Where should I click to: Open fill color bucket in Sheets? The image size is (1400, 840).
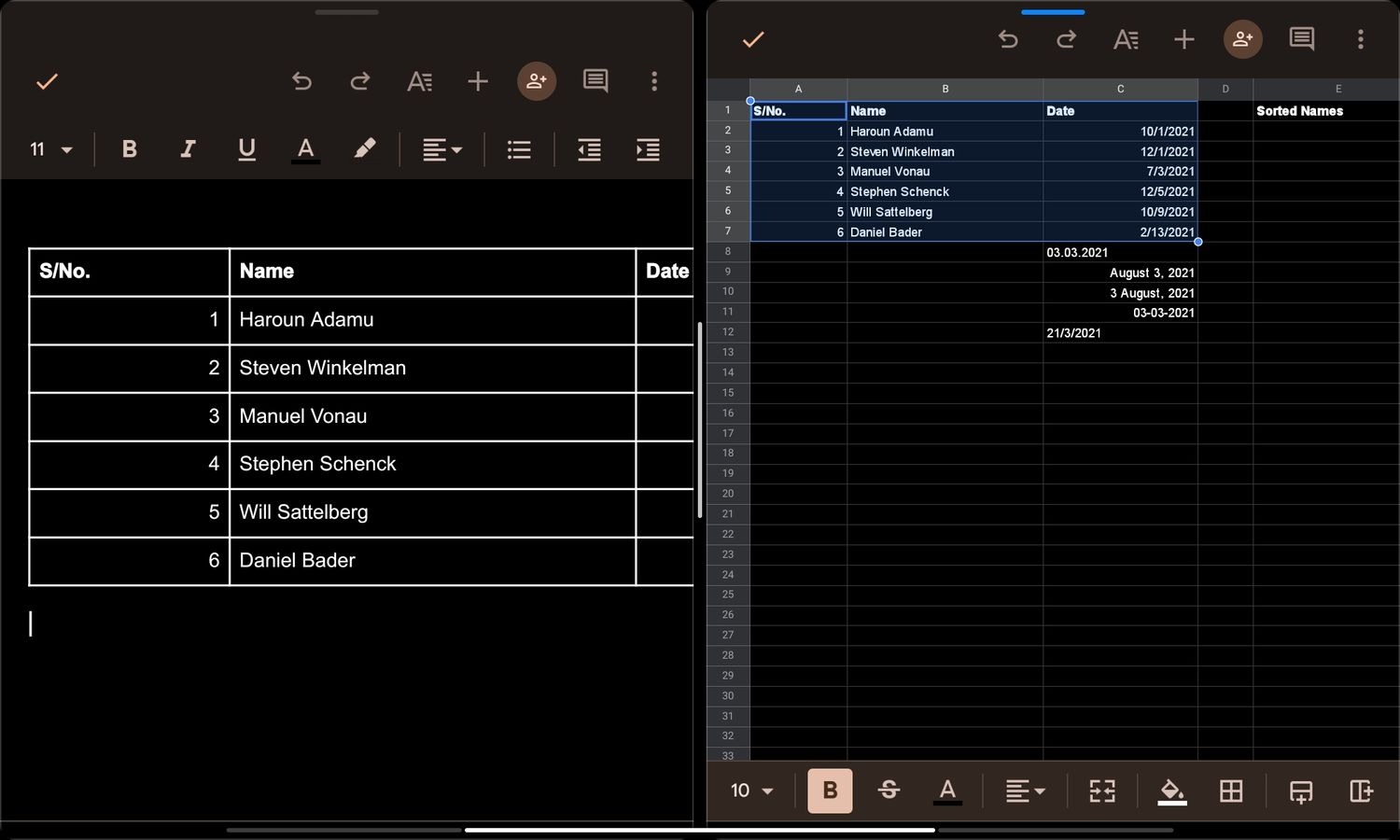coord(1172,791)
